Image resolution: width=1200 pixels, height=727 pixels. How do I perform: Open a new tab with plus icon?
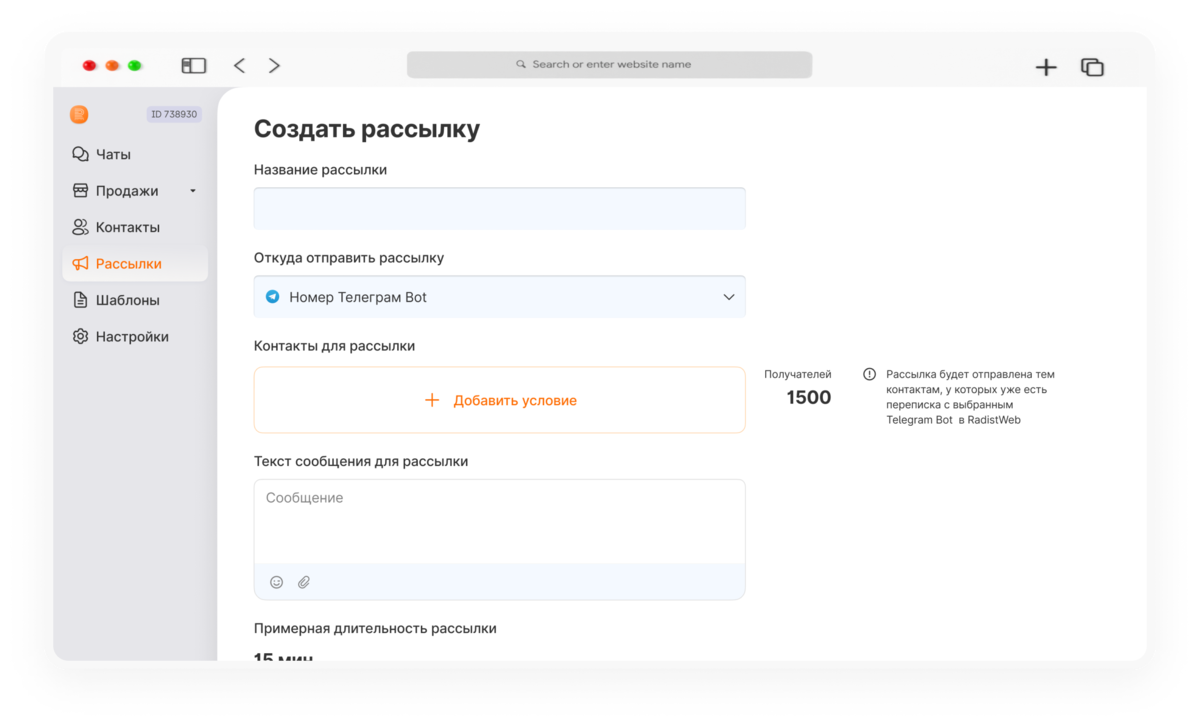(1046, 67)
